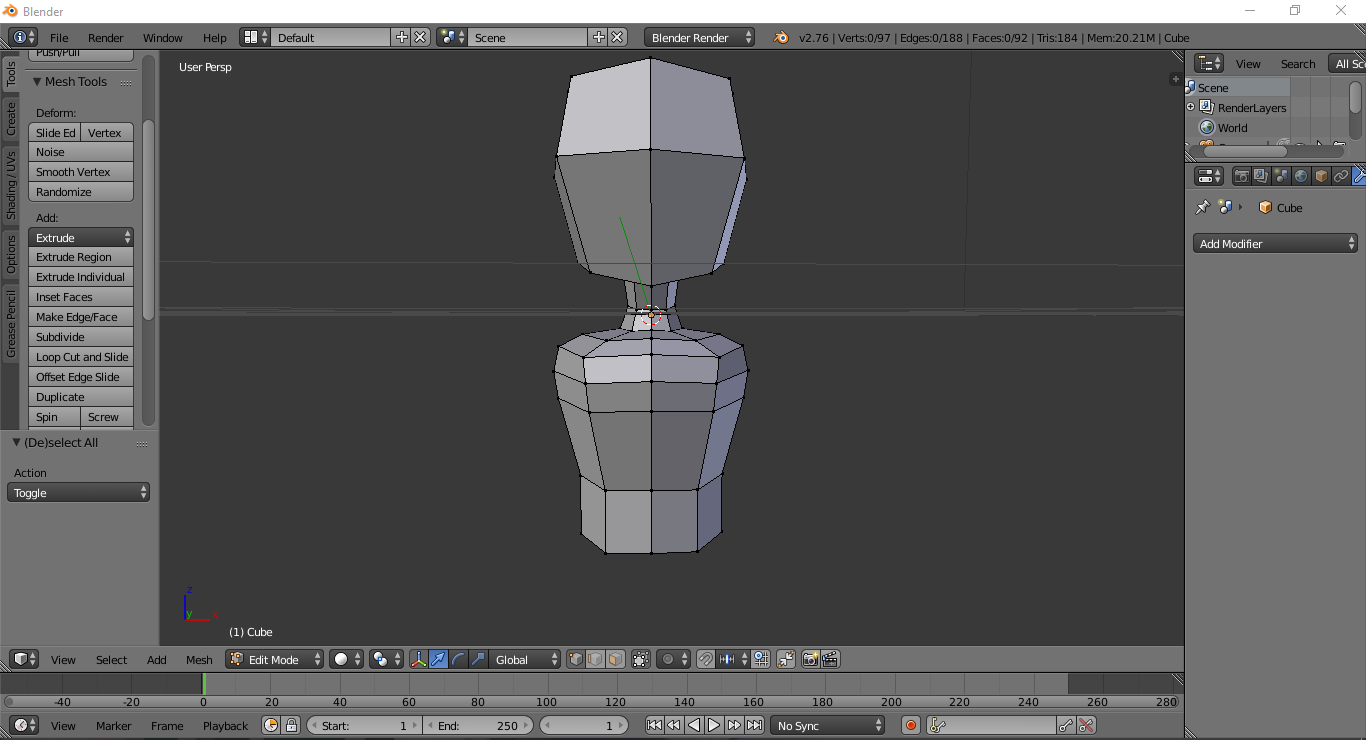Switch to the Object Constraints tab (chain icon)

[x=1340, y=175]
